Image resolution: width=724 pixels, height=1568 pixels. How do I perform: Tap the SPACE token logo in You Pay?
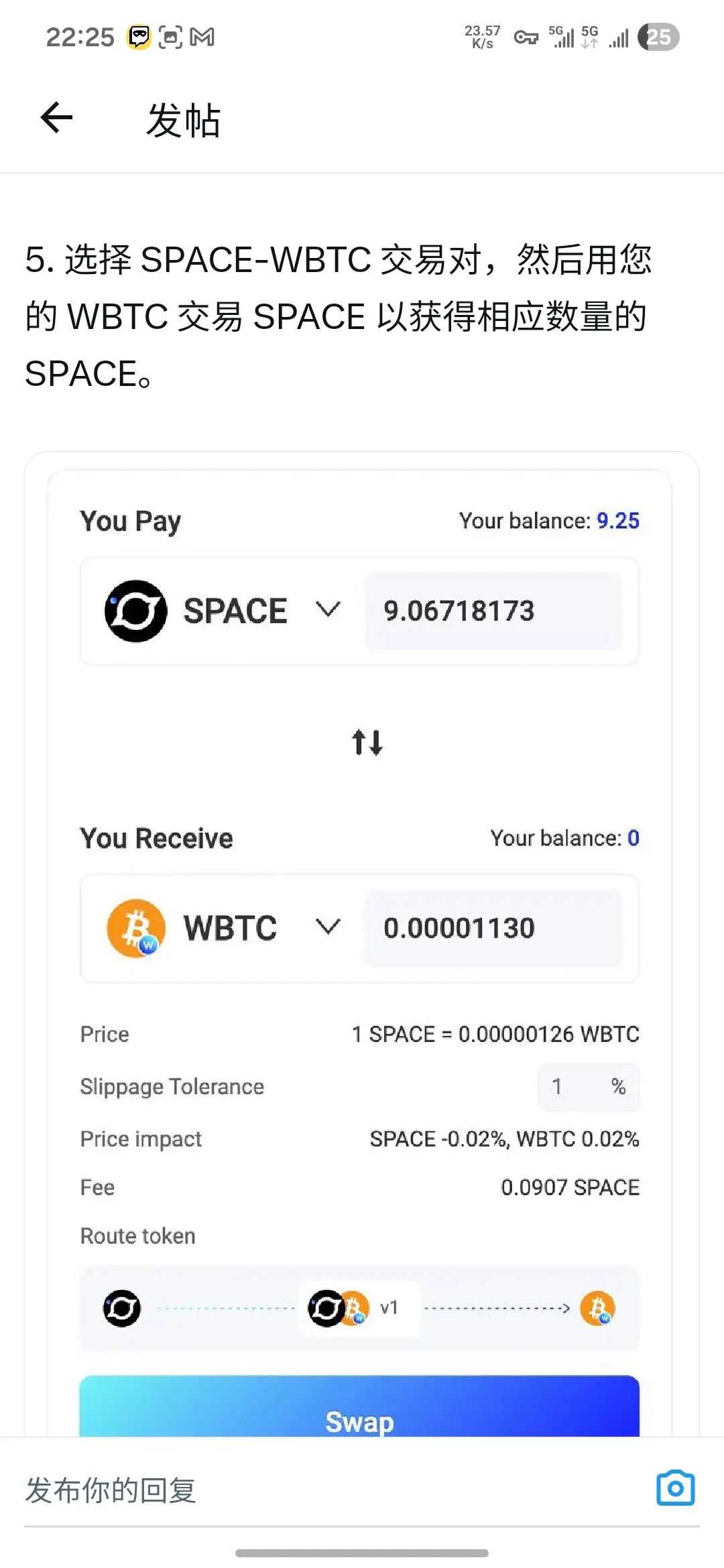[136, 610]
